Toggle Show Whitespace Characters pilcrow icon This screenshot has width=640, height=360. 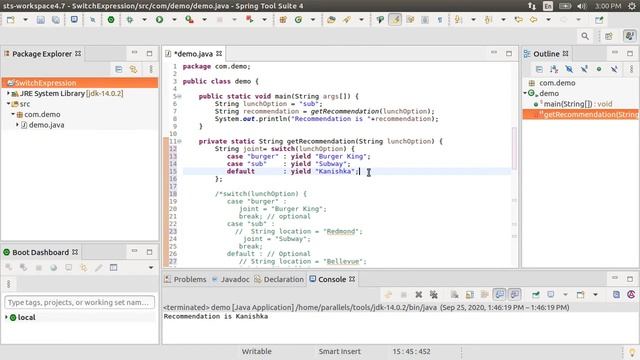[440, 20]
